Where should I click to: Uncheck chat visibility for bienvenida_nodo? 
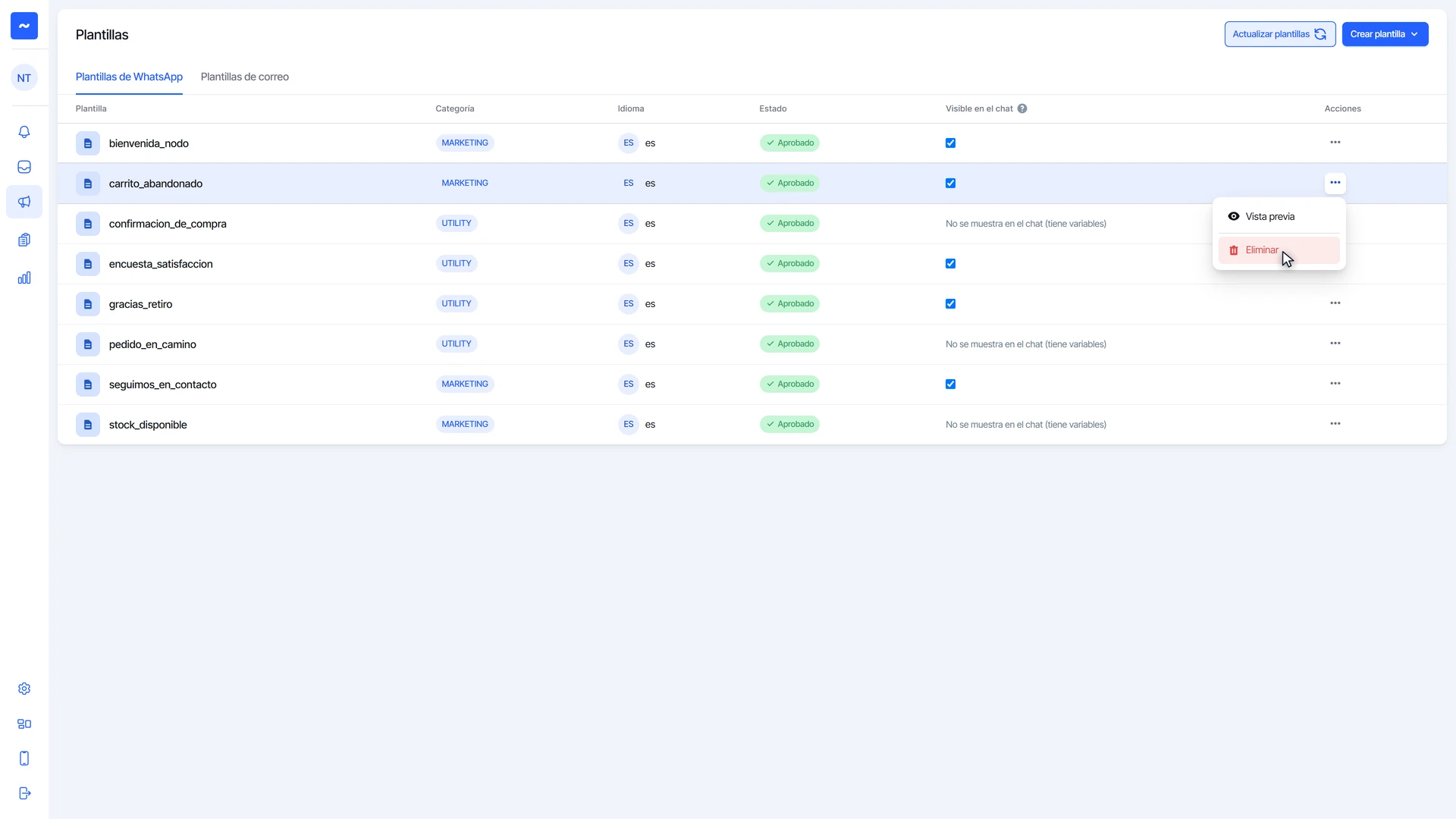(x=950, y=143)
